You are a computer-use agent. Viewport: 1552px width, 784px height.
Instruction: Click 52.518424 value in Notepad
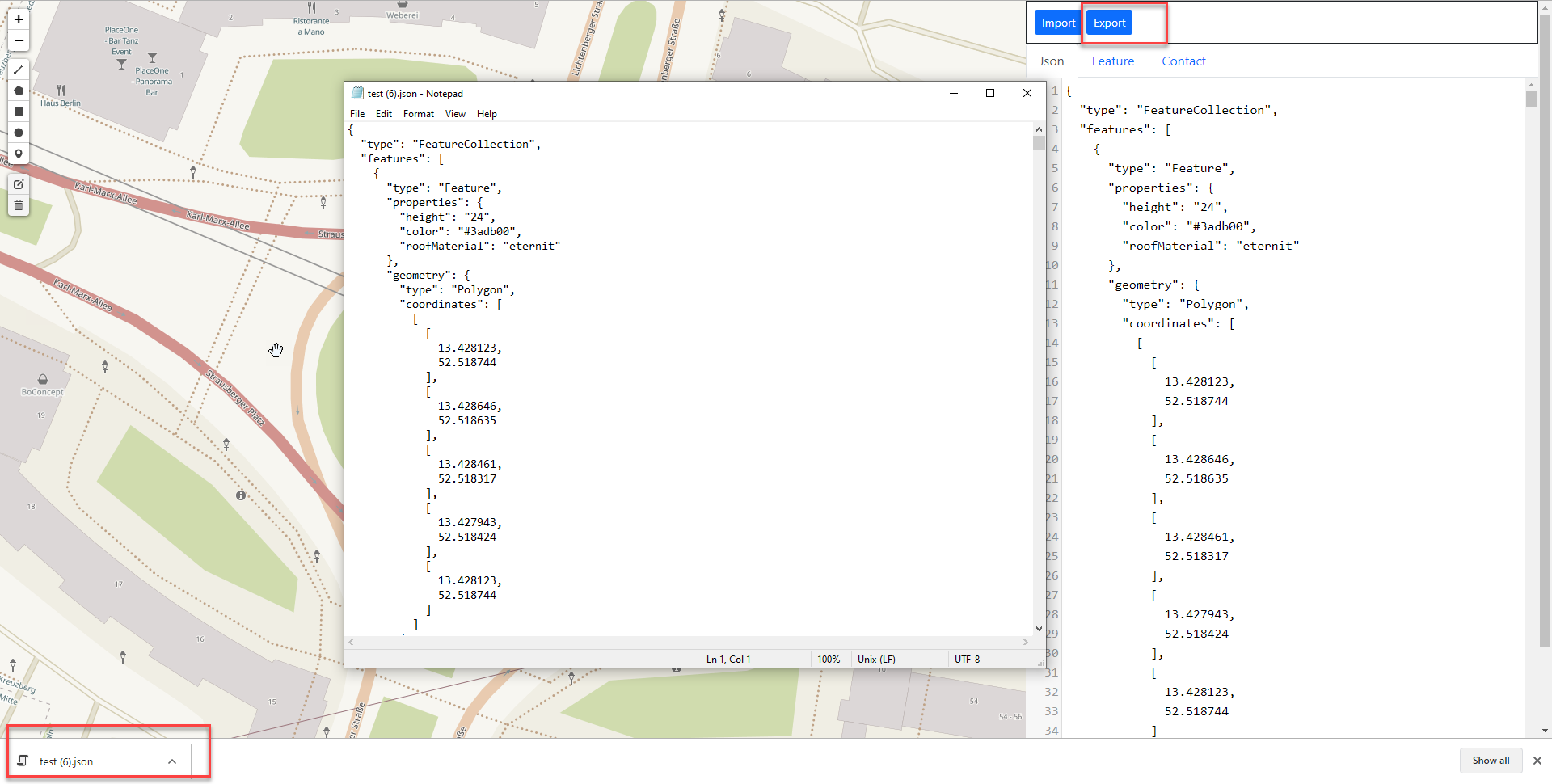click(x=467, y=537)
